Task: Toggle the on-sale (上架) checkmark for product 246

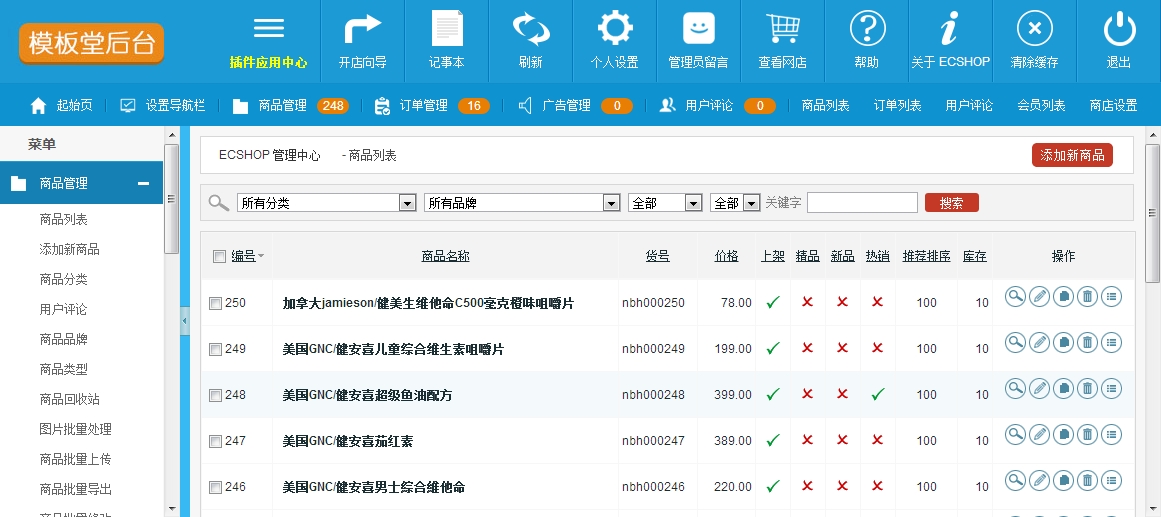Action: [x=772, y=487]
